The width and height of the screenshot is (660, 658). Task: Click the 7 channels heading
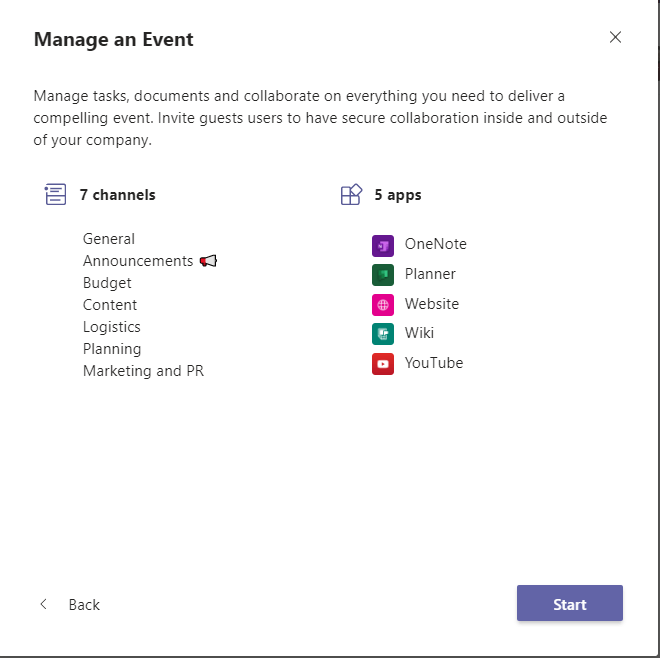pyautogui.click(x=117, y=195)
